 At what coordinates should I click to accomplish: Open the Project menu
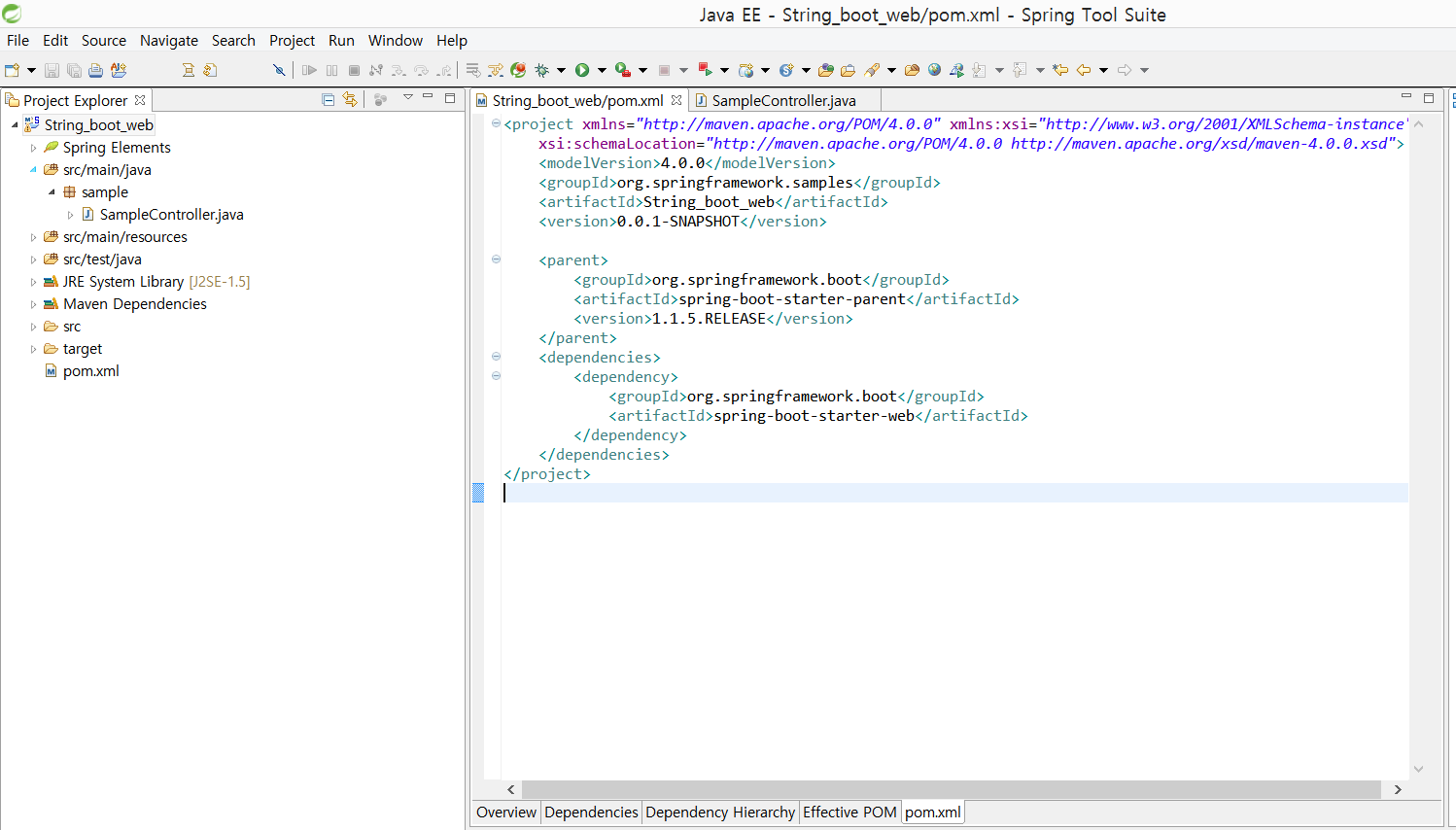292,41
